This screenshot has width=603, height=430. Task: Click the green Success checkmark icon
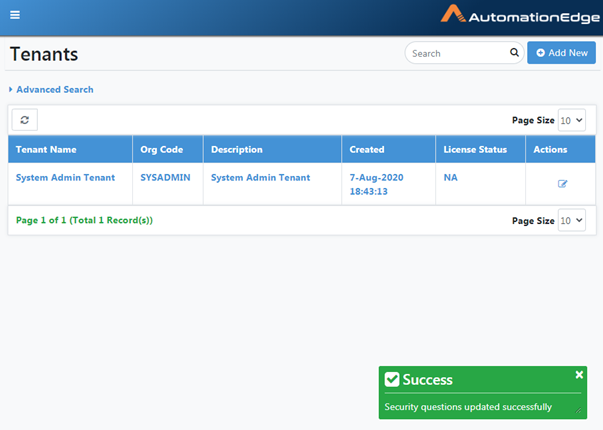[392, 379]
